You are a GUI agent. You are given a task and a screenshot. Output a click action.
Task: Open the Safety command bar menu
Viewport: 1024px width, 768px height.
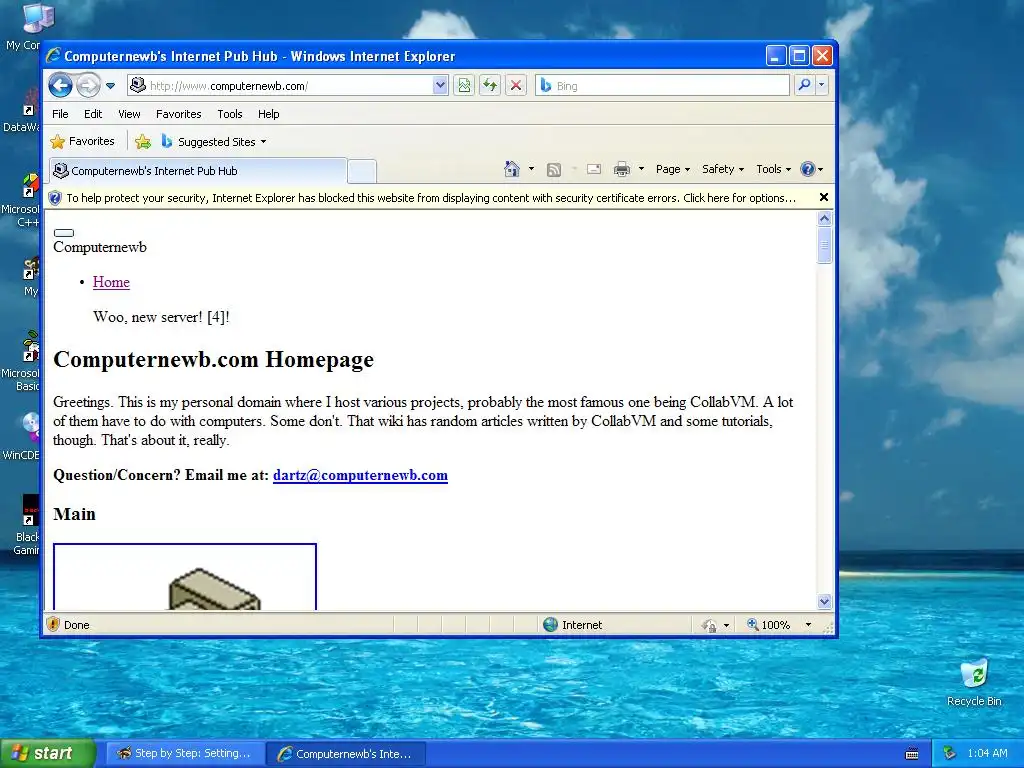click(x=723, y=169)
